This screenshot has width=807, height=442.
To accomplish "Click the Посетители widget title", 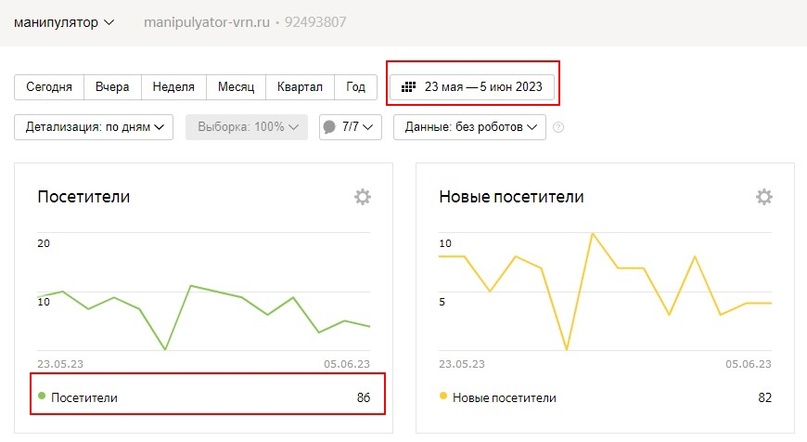I will tap(84, 197).
